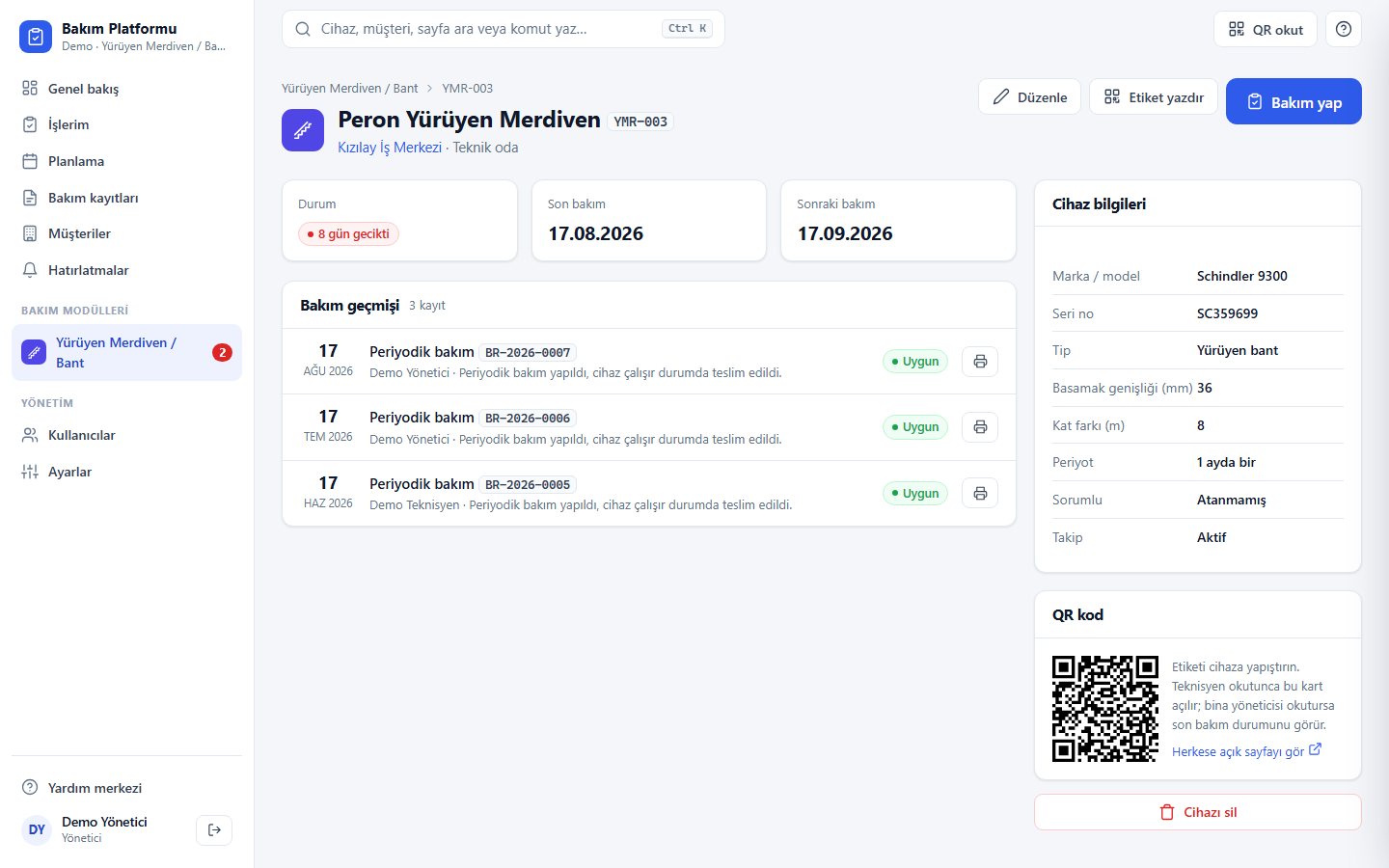Print the BR-2026-0007 maintenance record
Image resolution: width=1389 pixels, height=868 pixels.
(980, 362)
